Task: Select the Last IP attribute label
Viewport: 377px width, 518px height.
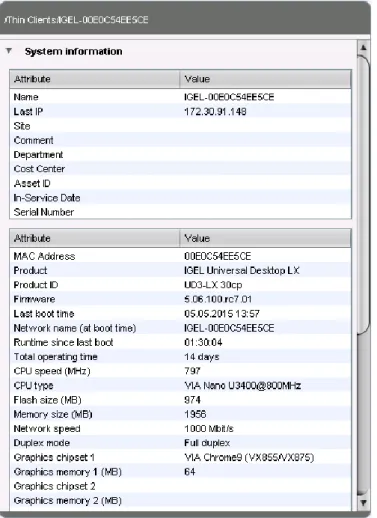Action: [28, 111]
